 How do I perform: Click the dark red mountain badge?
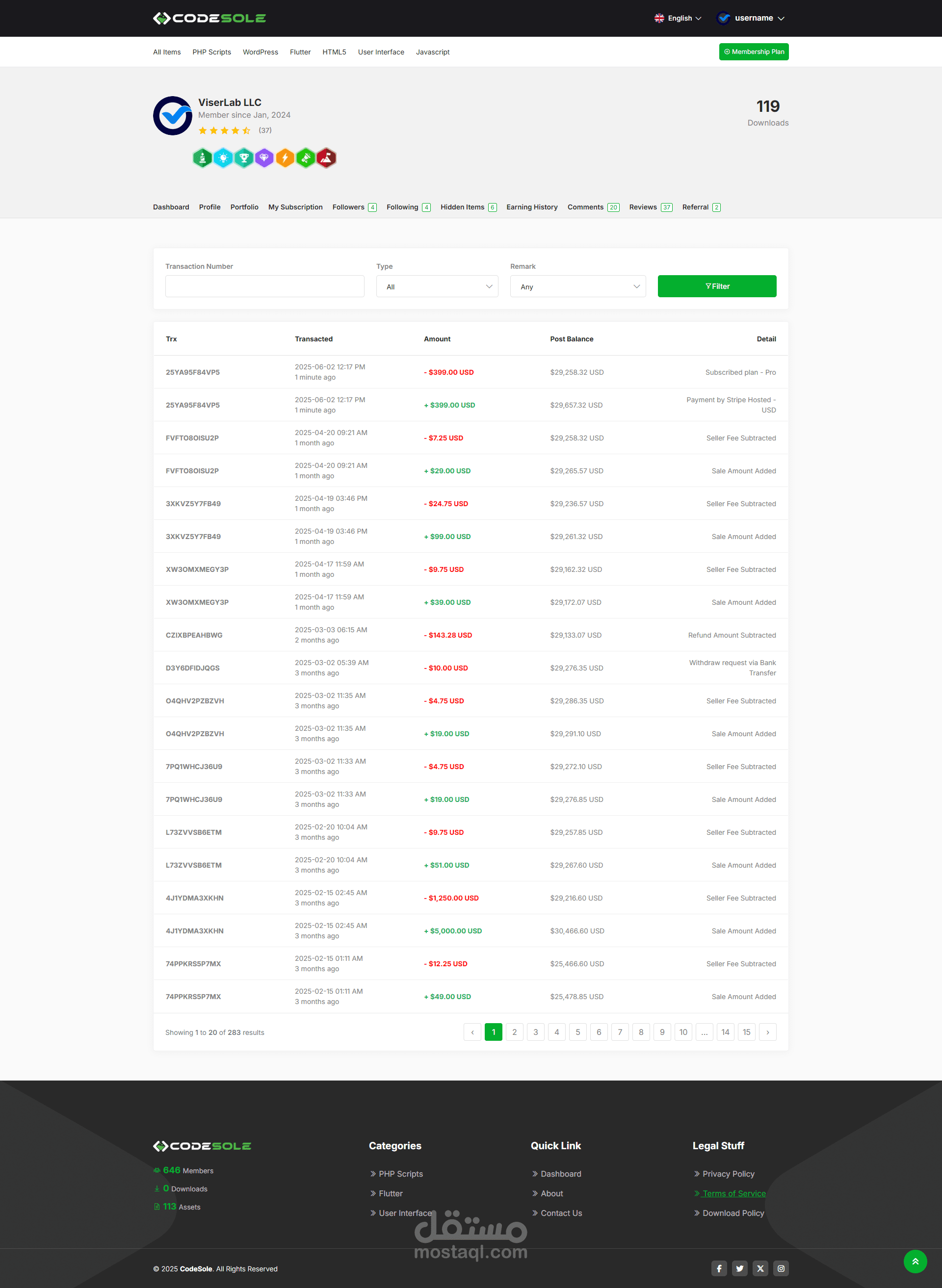coord(326,158)
